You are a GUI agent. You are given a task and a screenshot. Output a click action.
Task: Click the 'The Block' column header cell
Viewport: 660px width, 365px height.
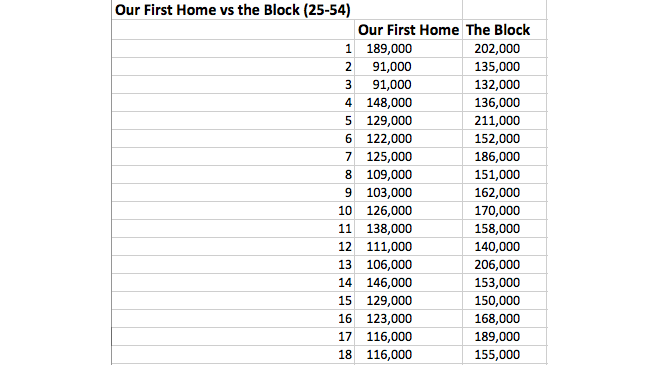(x=504, y=30)
